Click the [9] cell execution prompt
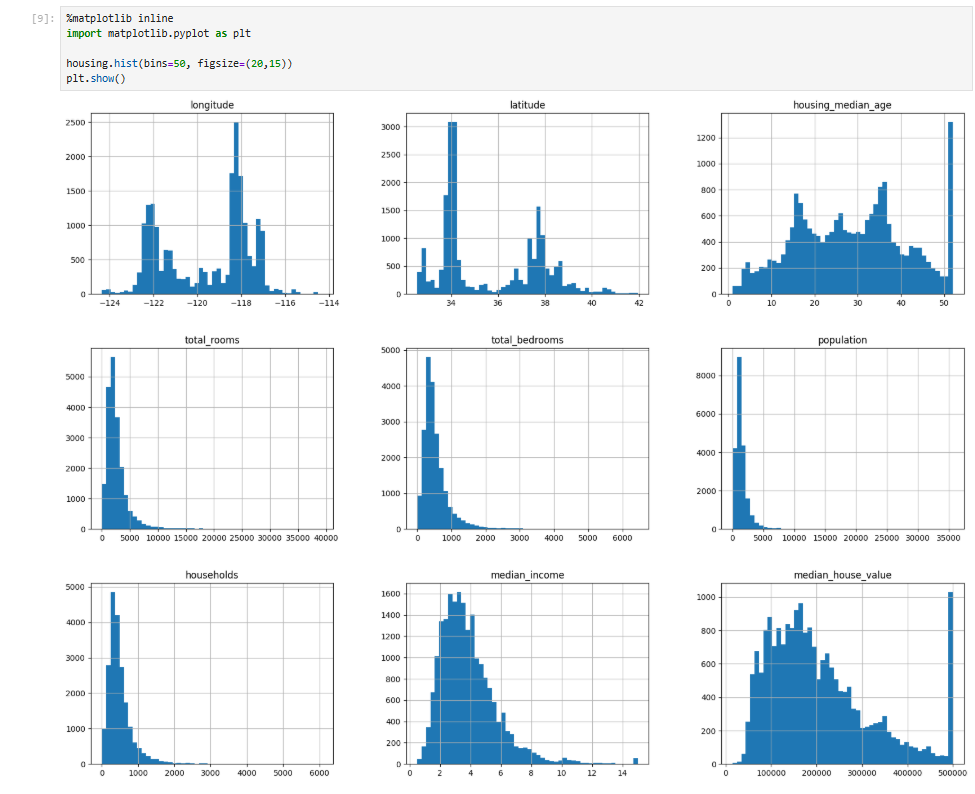This screenshot has width=975, height=794. tap(42, 19)
